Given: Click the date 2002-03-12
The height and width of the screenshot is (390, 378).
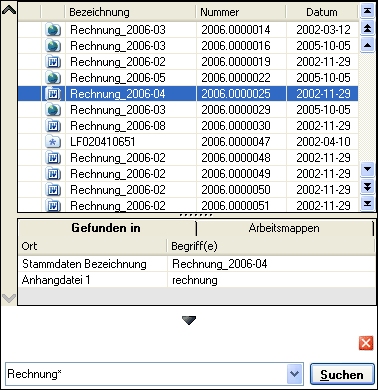Looking at the screenshot, I should pyautogui.click(x=323, y=30).
